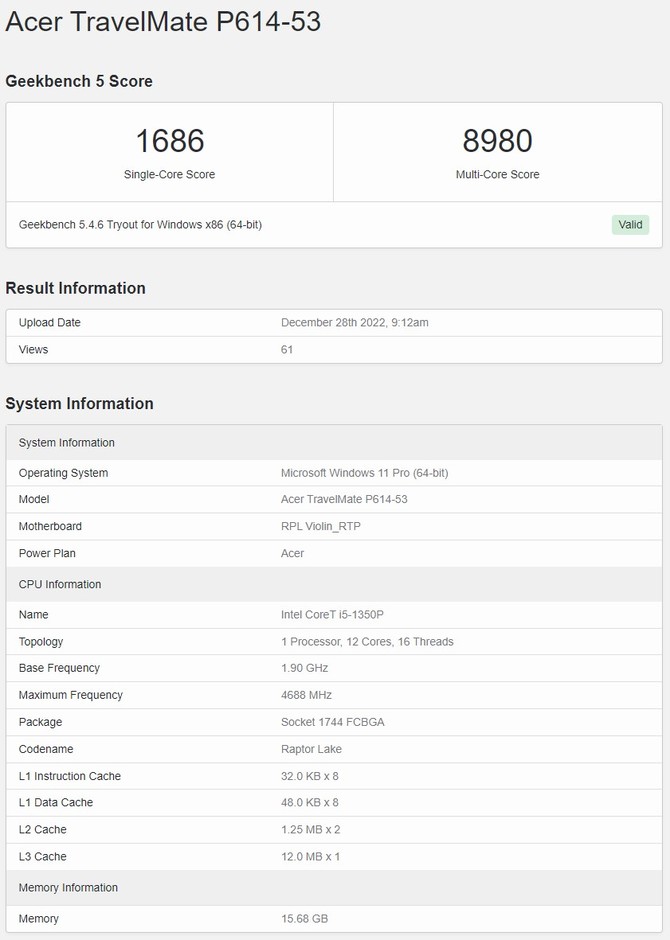670x940 pixels.
Task: Click the Motherboard label
Action: point(50,526)
